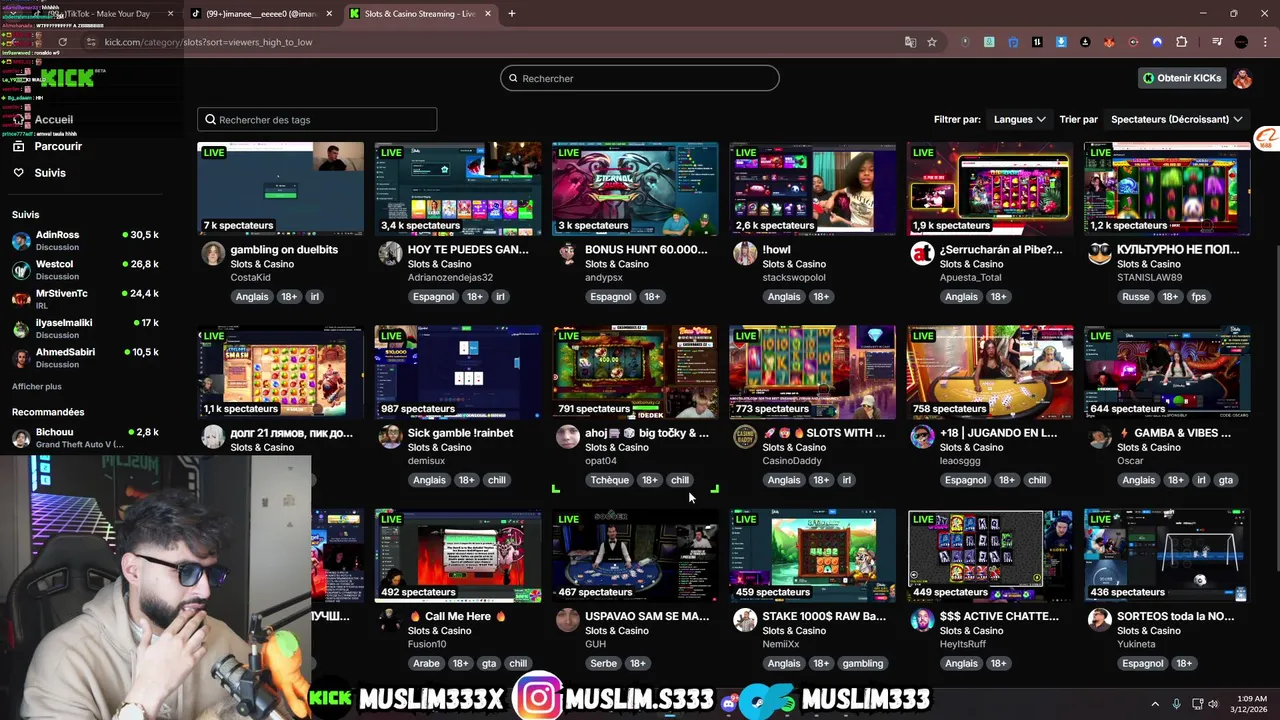Viewport: 1280px width, 720px height.
Task: Click the STANISLAW89 channel avatar
Action: click(1100, 252)
